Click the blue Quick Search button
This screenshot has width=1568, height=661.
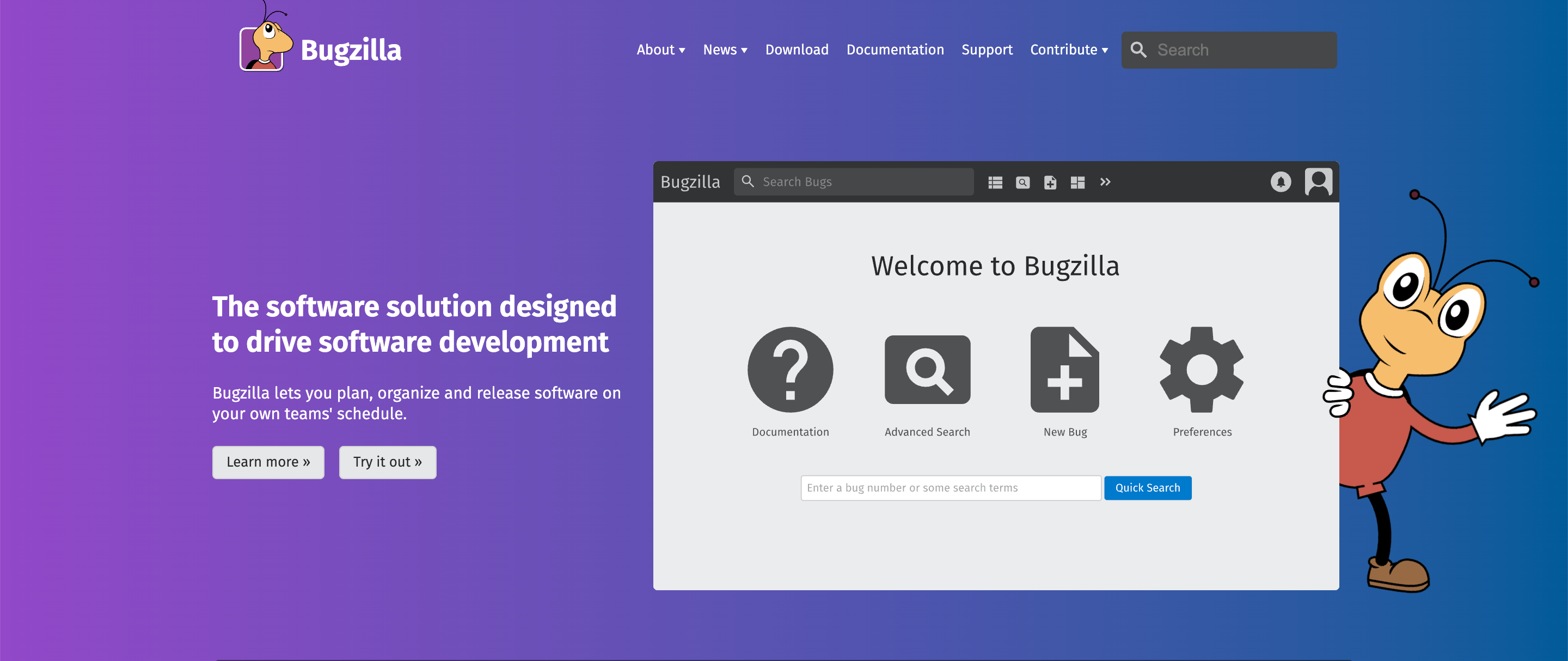tap(1147, 487)
